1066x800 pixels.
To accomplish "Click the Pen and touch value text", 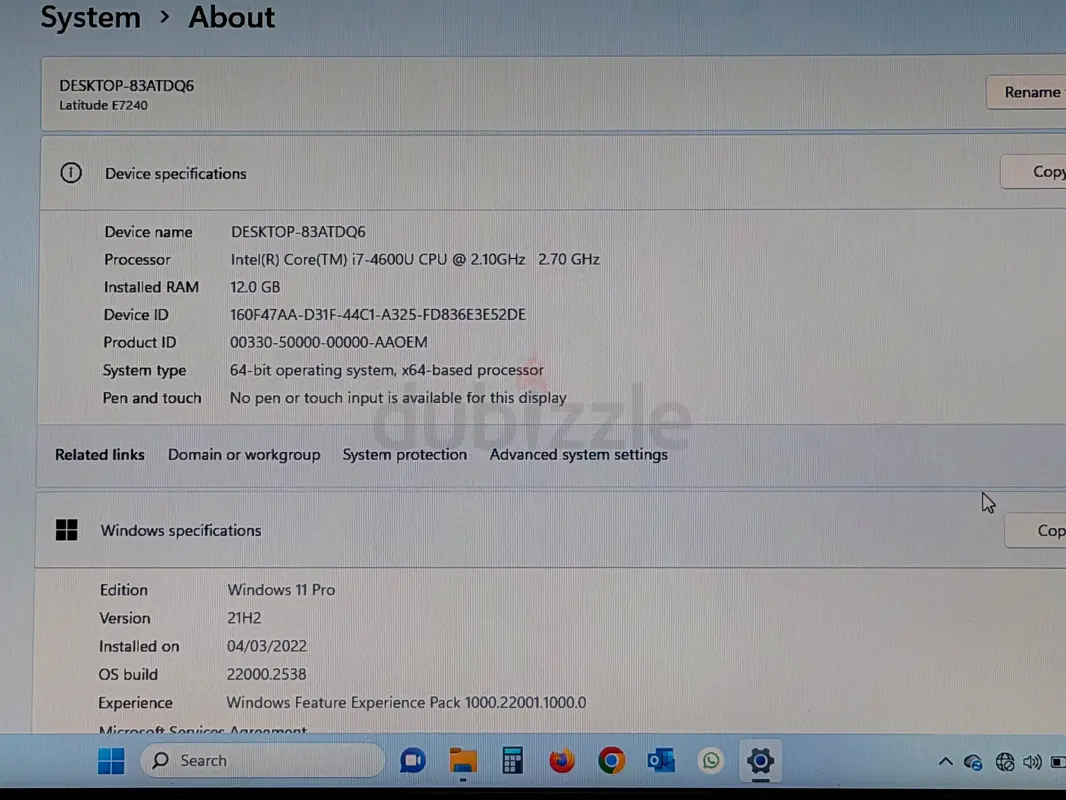I will 398,398.
